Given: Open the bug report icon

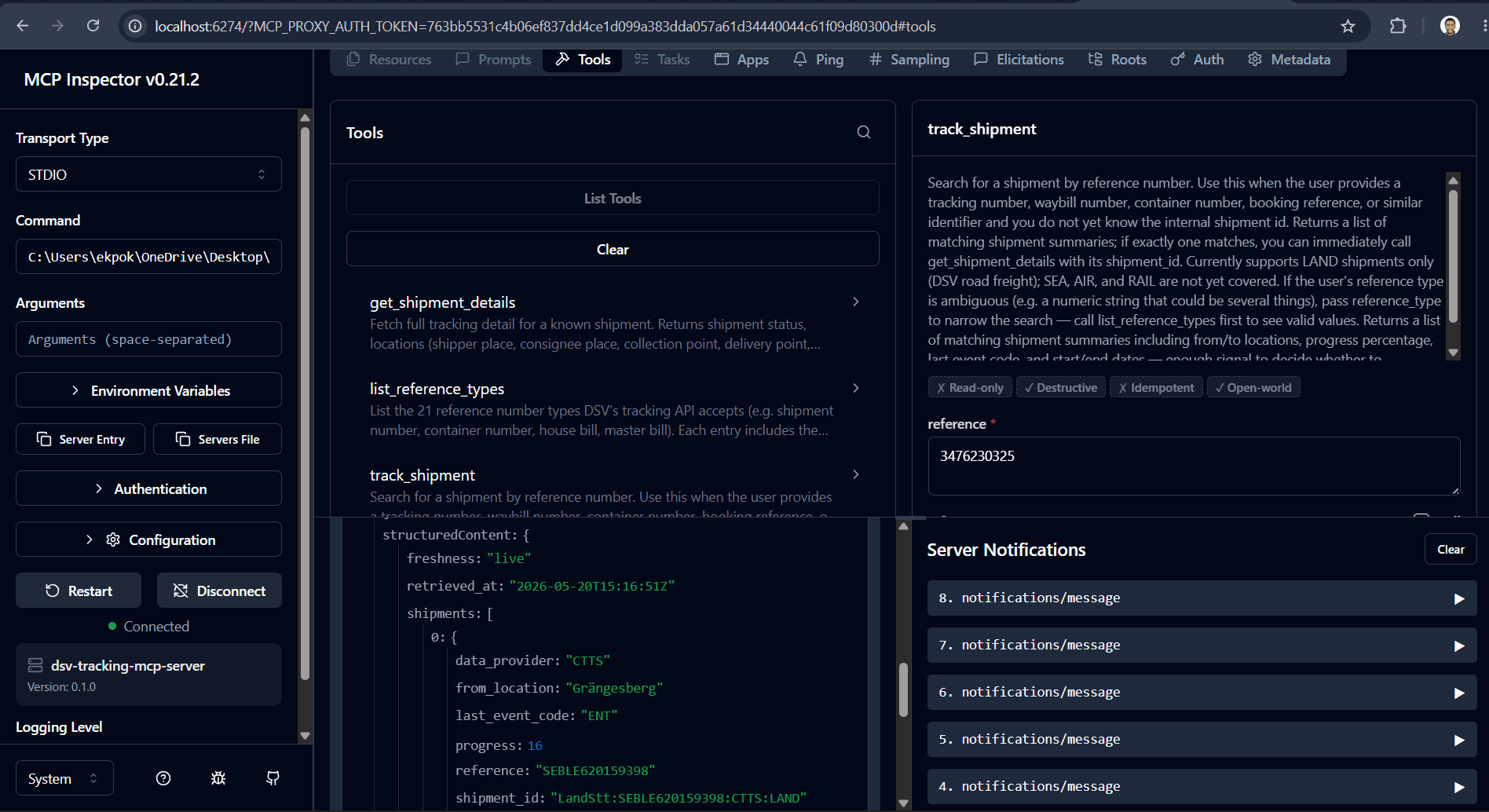Looking at the screenshot, I should click(x=218, y=778).
